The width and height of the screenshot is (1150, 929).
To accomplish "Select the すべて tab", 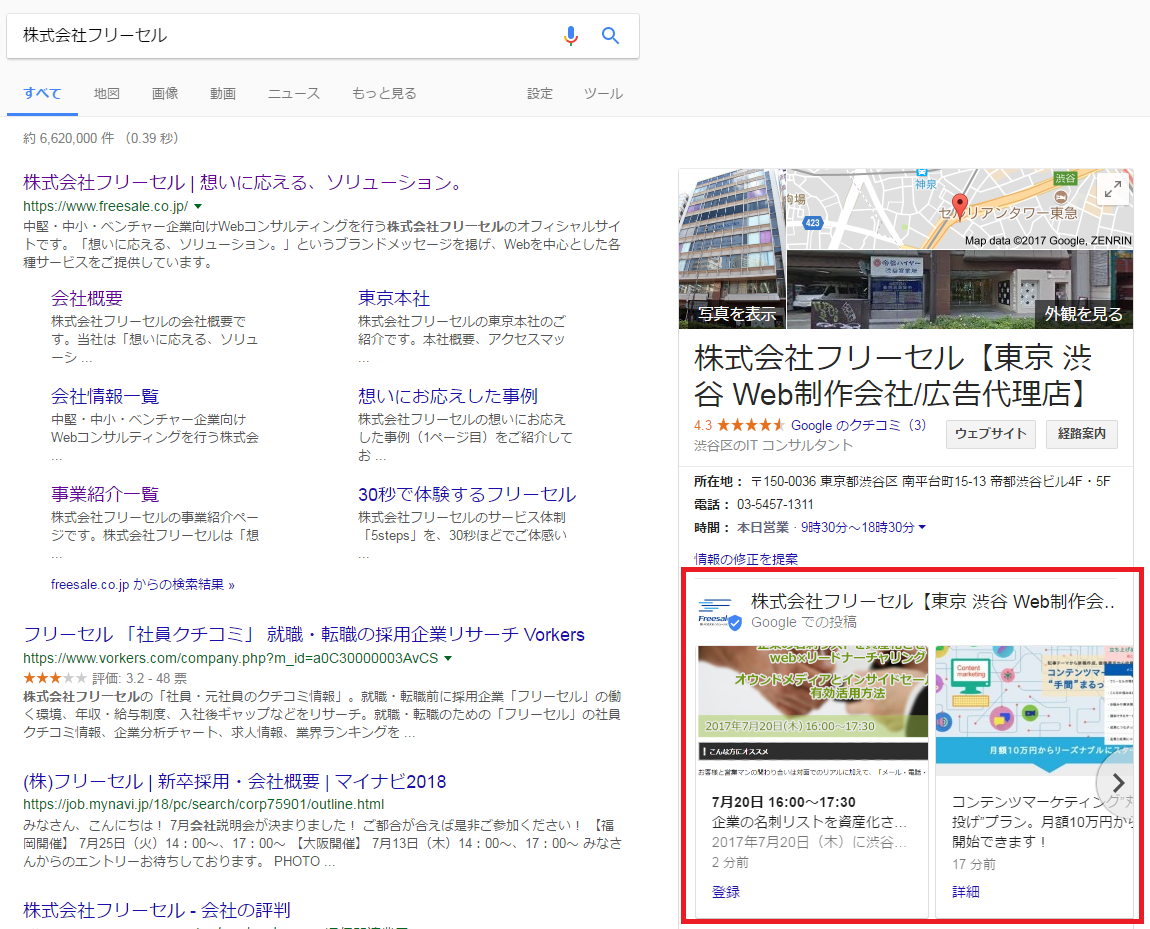I will pyautogui.click(x=42, y=94).
